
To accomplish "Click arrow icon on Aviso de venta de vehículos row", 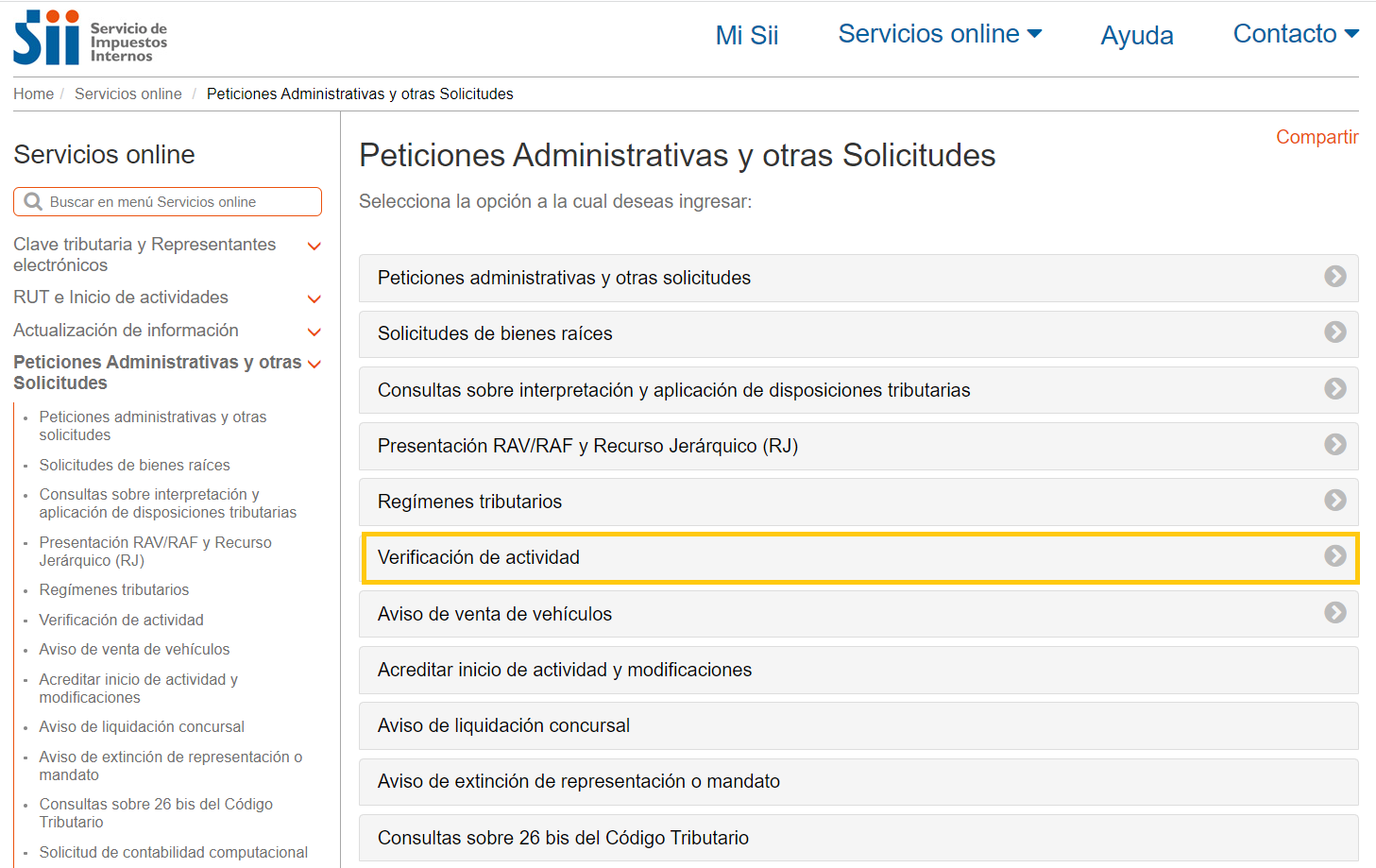I will [x=1334, y=612].
